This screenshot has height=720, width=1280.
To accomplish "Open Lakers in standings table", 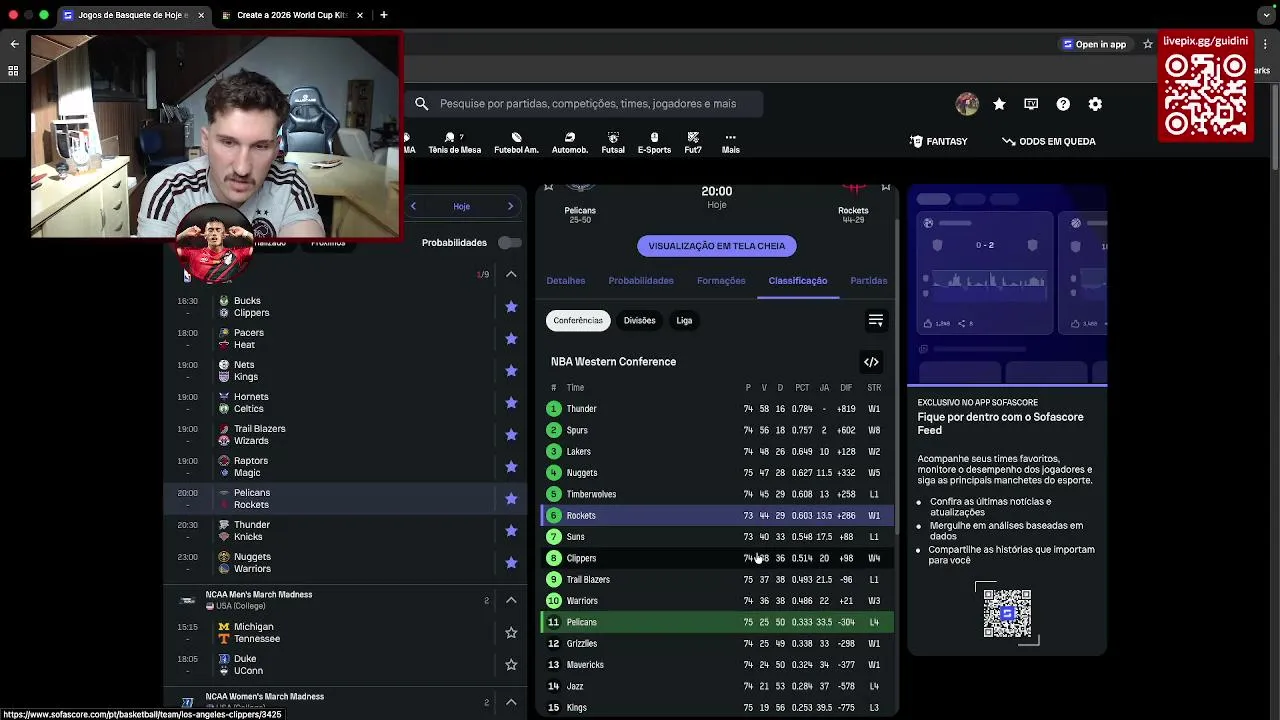I will [x=717, y=452].
